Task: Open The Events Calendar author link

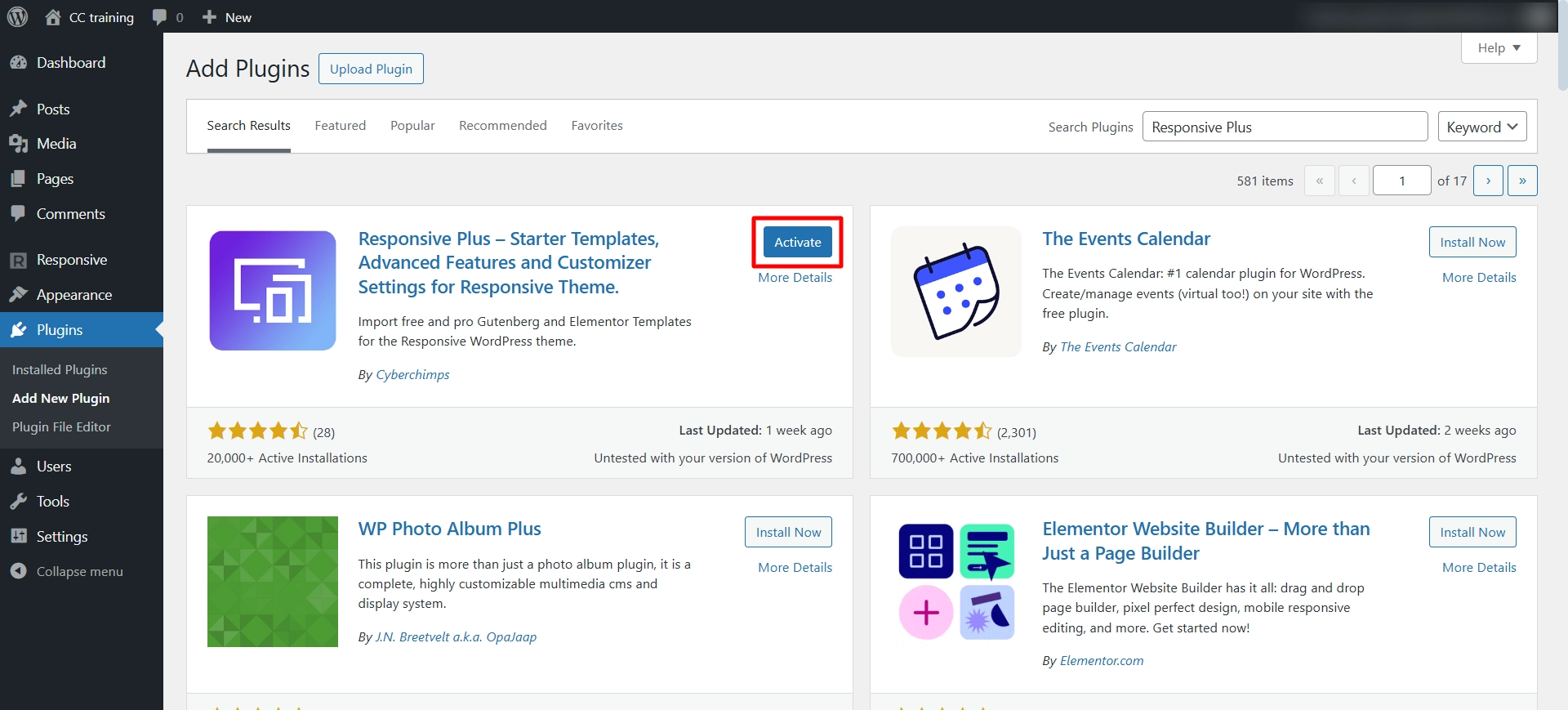Action: click(x=1118, y=347)
